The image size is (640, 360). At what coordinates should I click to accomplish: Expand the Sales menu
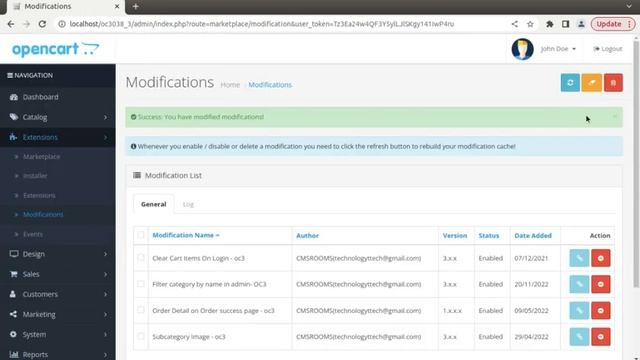pyautogui.click(x=58, y=274)
